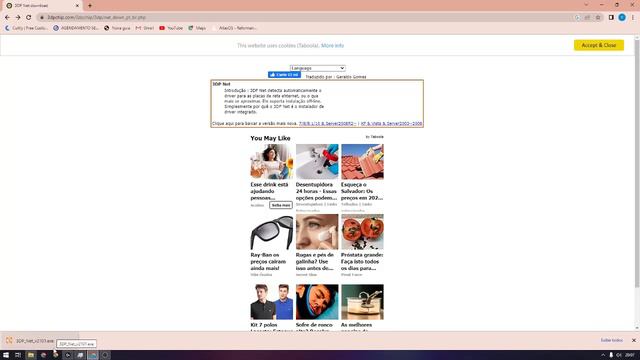Open the 'As melhores' cookware ad thumbnail

pos(362,302)
